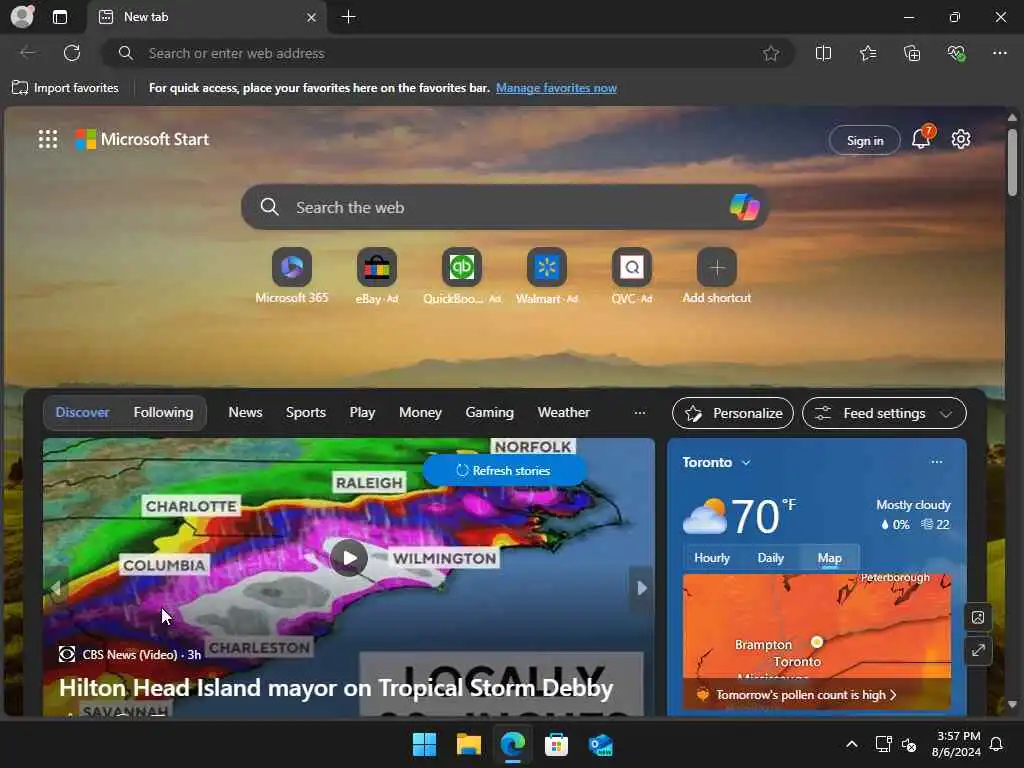Viewport: 1024px width, 768px height.
Task: Click the Import favorites button
Action: [65, 88]
